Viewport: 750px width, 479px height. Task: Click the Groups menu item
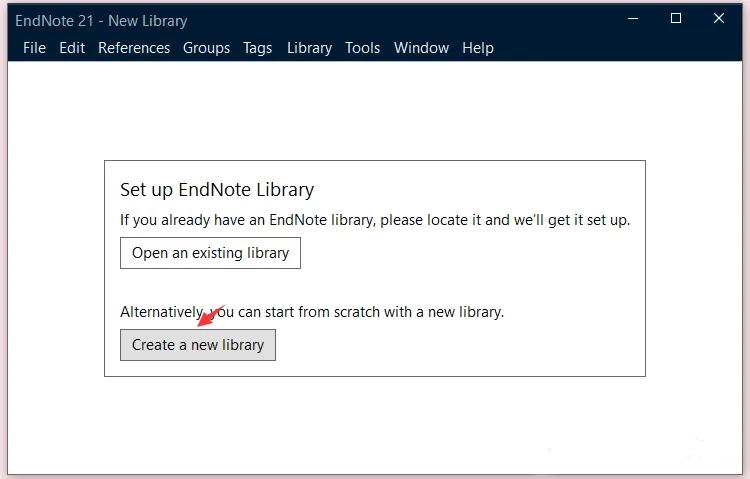(206, 48)
